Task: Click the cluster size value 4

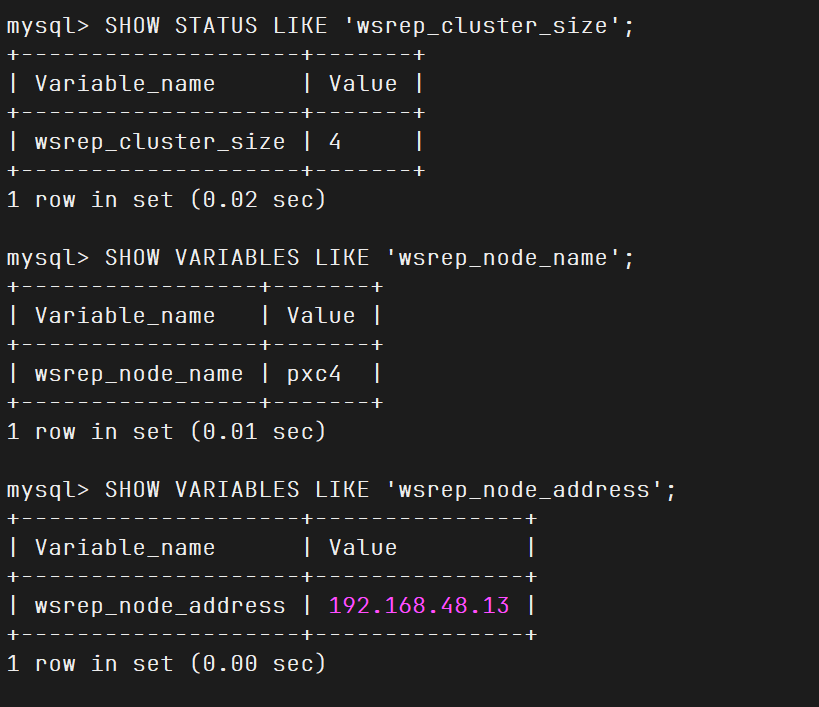Action: coord(335,142)
